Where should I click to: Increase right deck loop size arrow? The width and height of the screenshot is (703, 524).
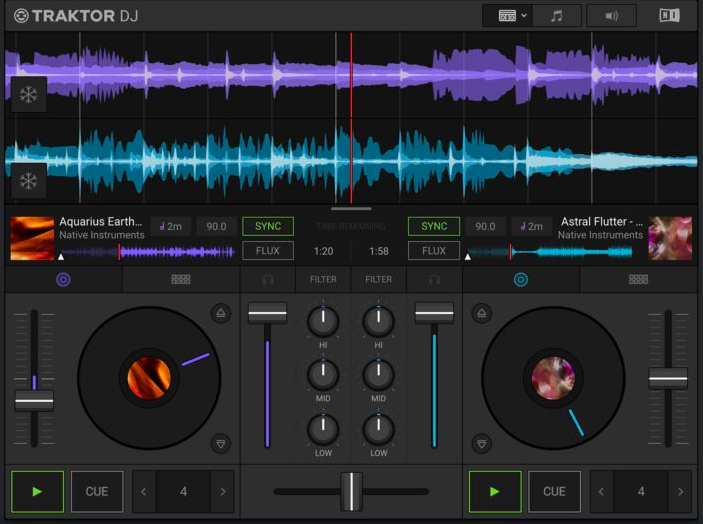coord(680,492)
